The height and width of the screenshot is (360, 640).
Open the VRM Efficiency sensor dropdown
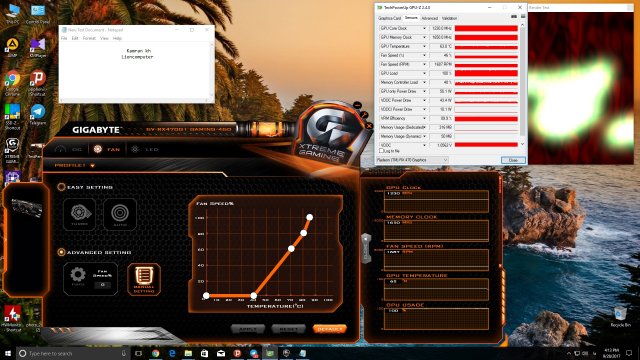click(x=424, y=118)
